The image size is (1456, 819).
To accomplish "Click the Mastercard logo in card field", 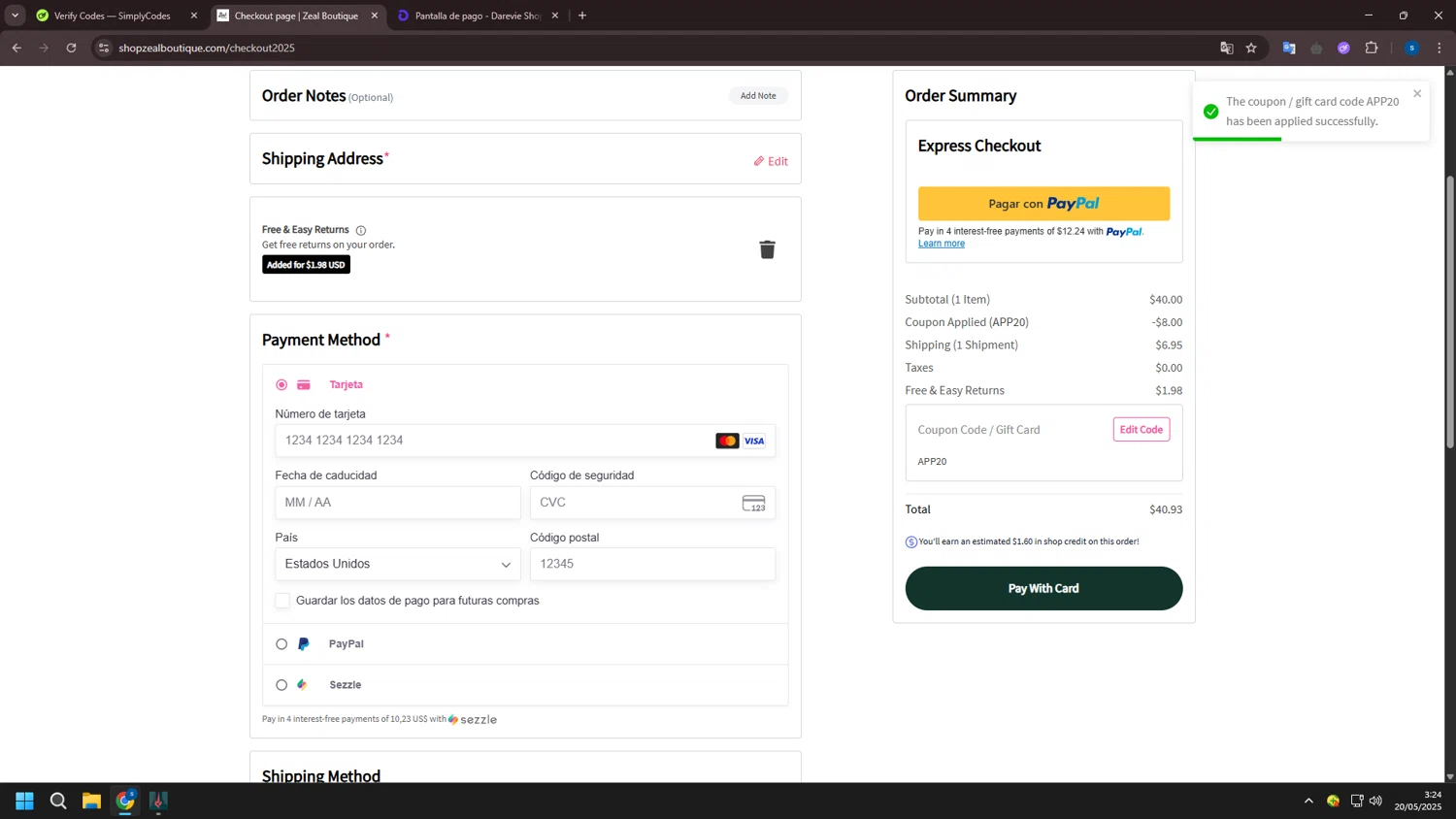I will (727, 441).
